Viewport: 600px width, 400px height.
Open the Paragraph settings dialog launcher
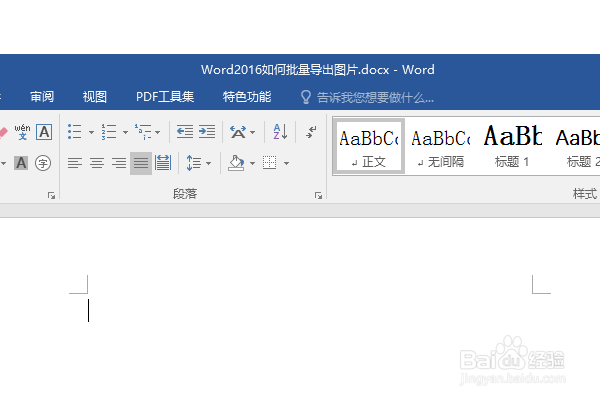(318, 196)
